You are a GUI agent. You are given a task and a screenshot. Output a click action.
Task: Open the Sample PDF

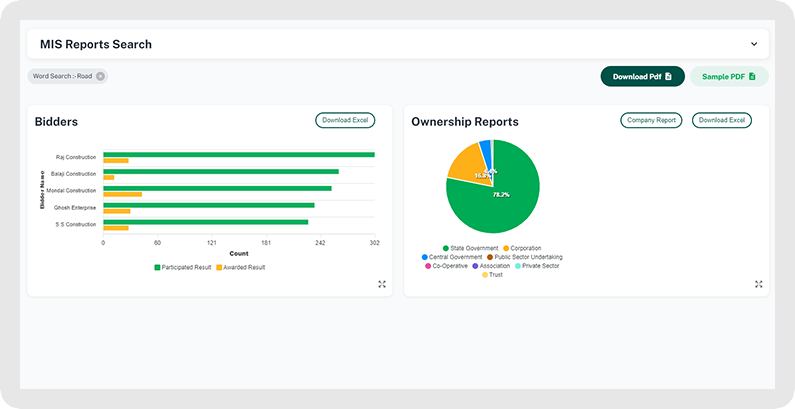coord(728,76)
